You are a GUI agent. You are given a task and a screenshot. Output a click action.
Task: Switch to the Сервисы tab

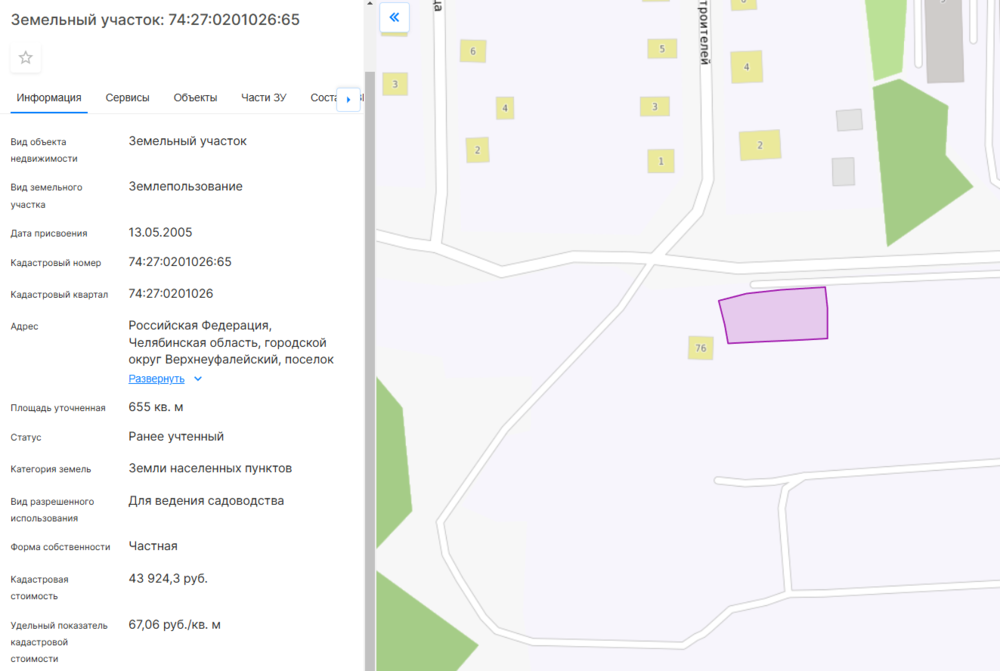pos(128,98)
